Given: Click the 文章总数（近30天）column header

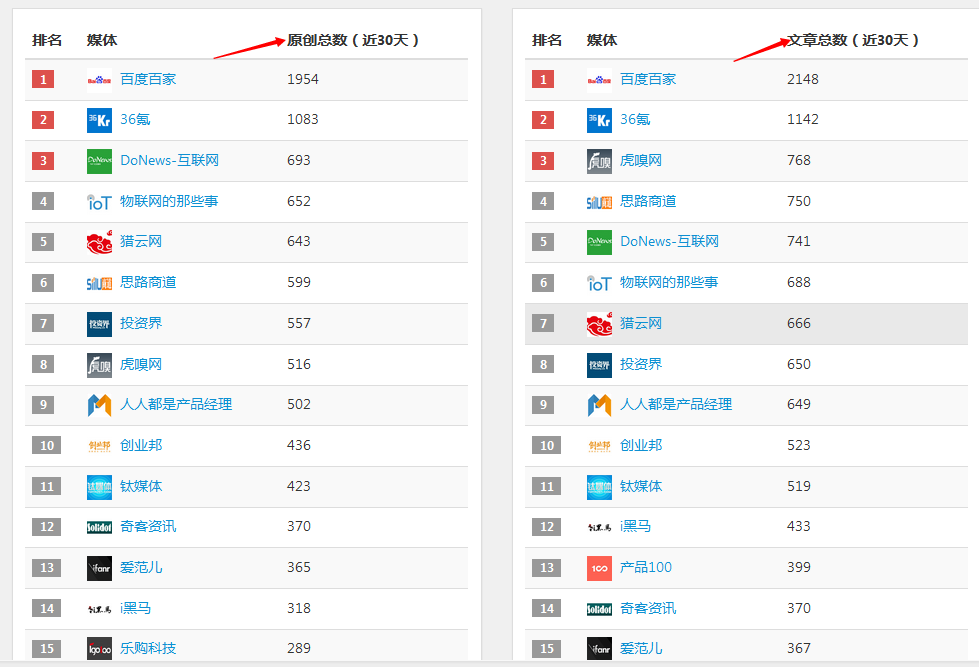Looking at the screenshot, I should tap(854, 40).
